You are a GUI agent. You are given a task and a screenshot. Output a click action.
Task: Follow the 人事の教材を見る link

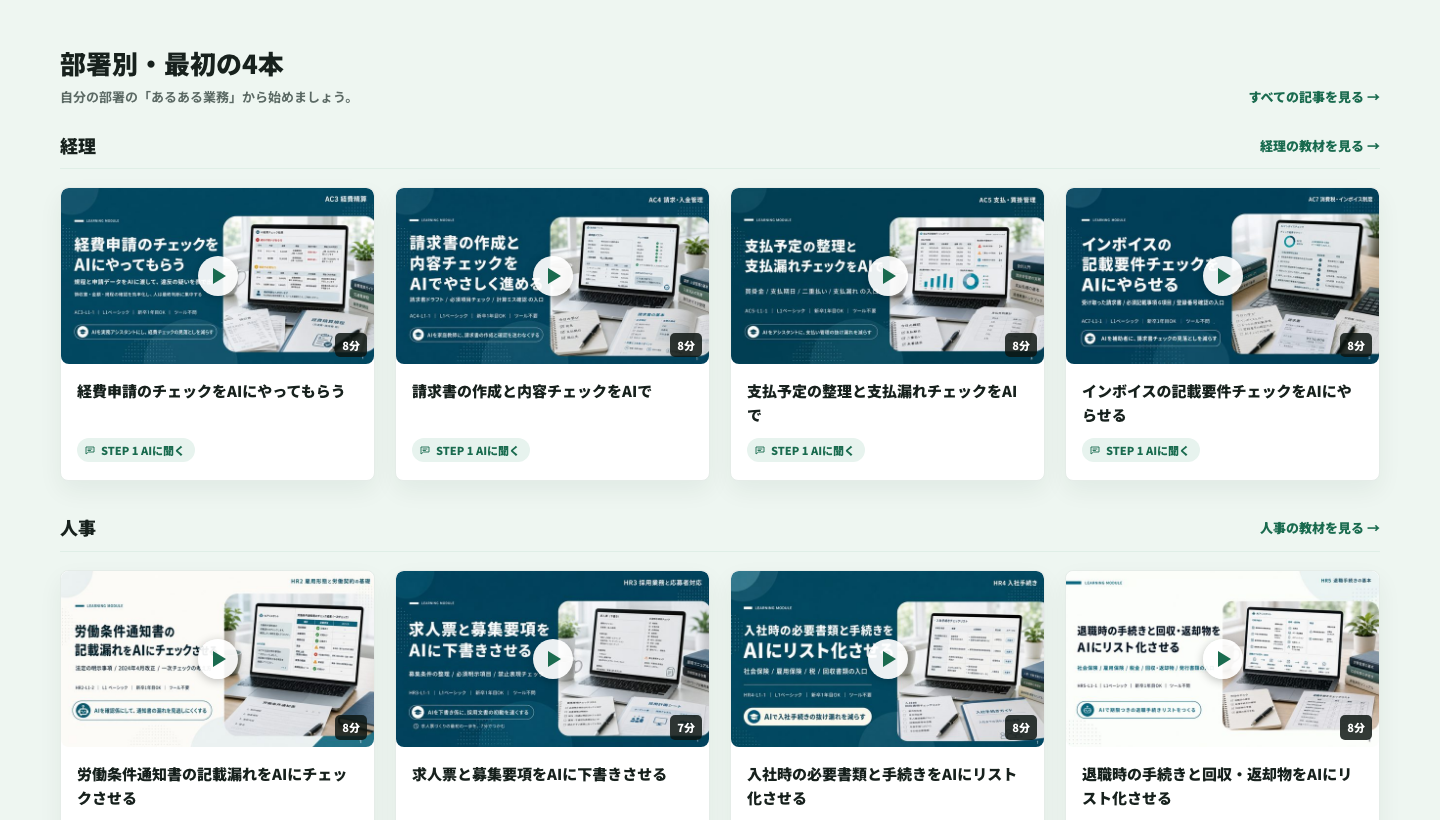point(1320,528)
